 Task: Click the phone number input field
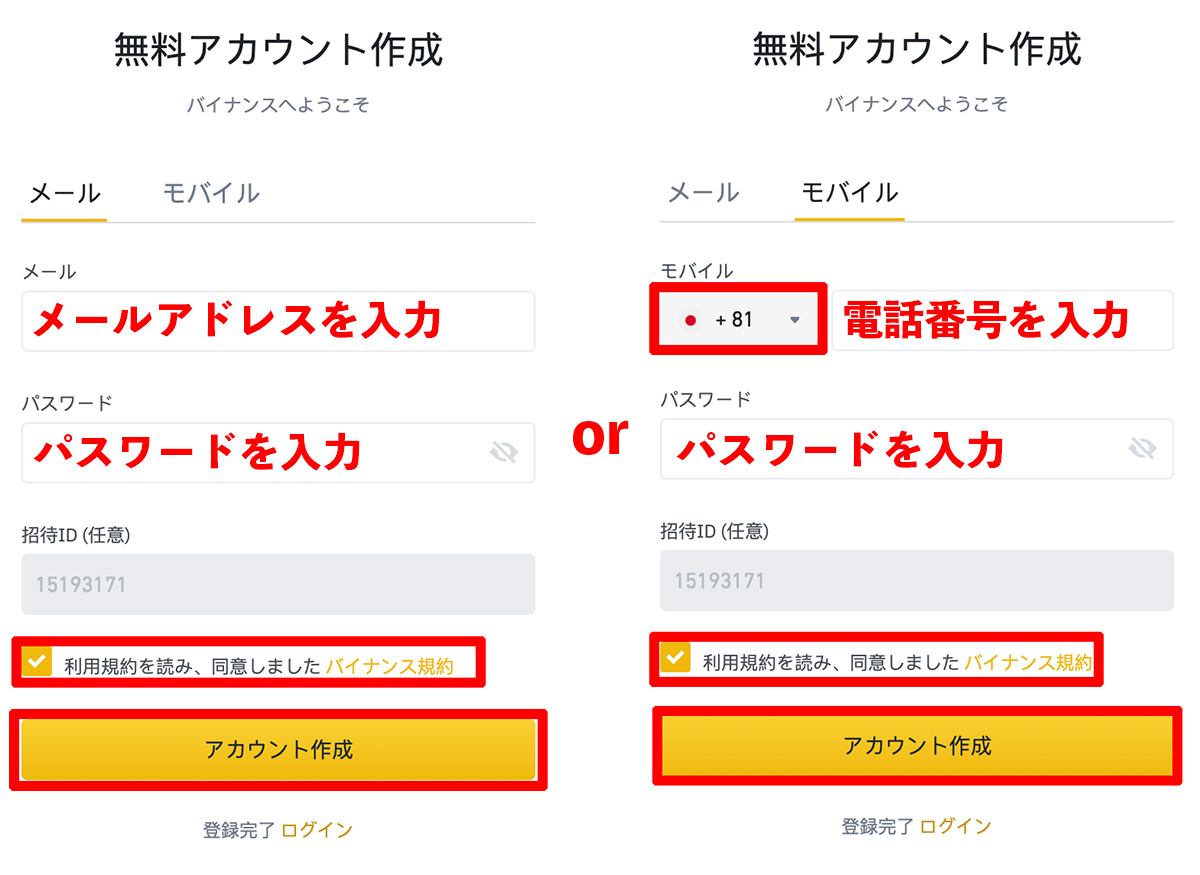point(1002,320)
